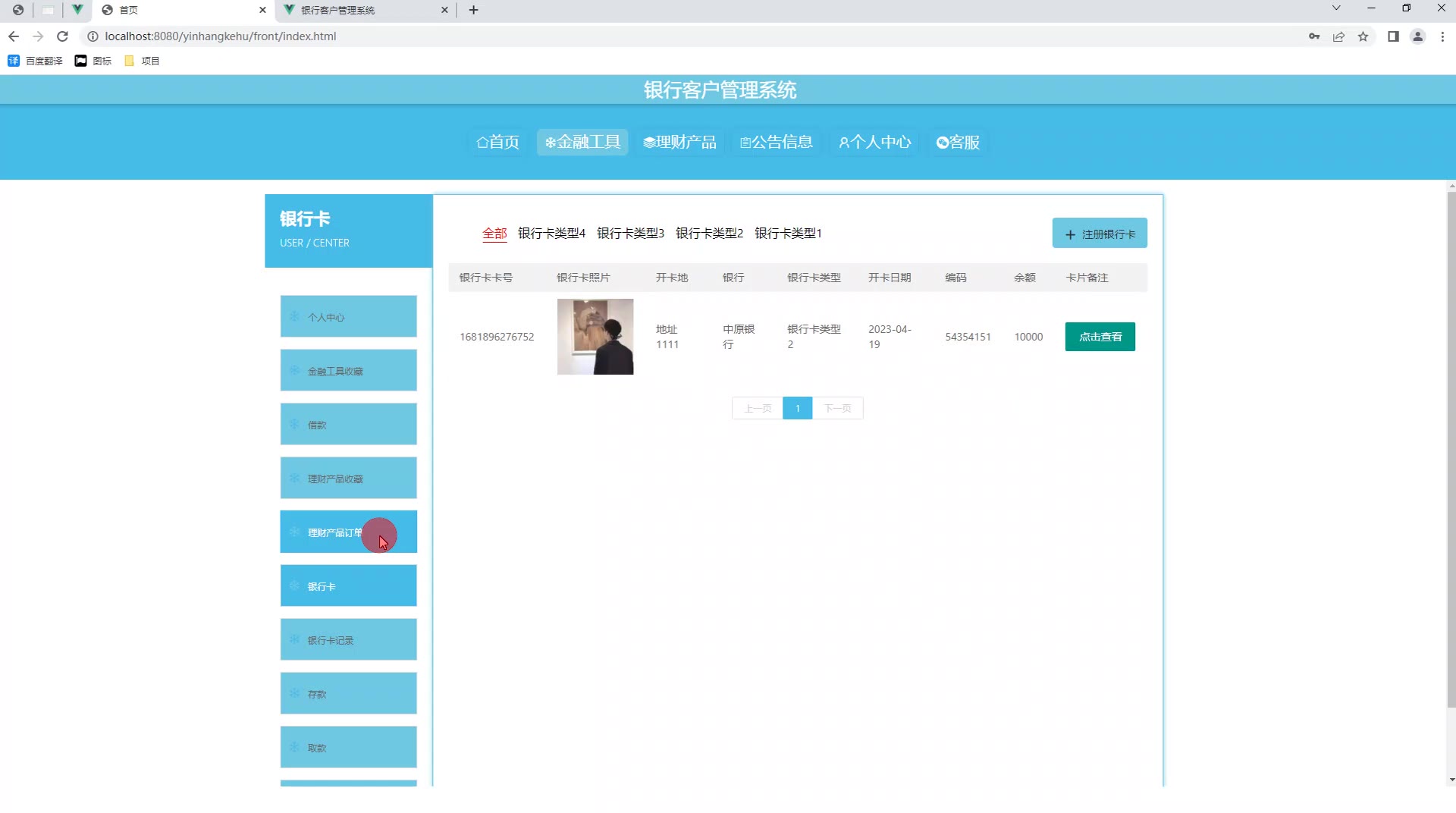Image resolution: width=1456 pixels, height=813 pixels.
Task: Open the Chrome three-dot menu
Action: point(1442,36)
